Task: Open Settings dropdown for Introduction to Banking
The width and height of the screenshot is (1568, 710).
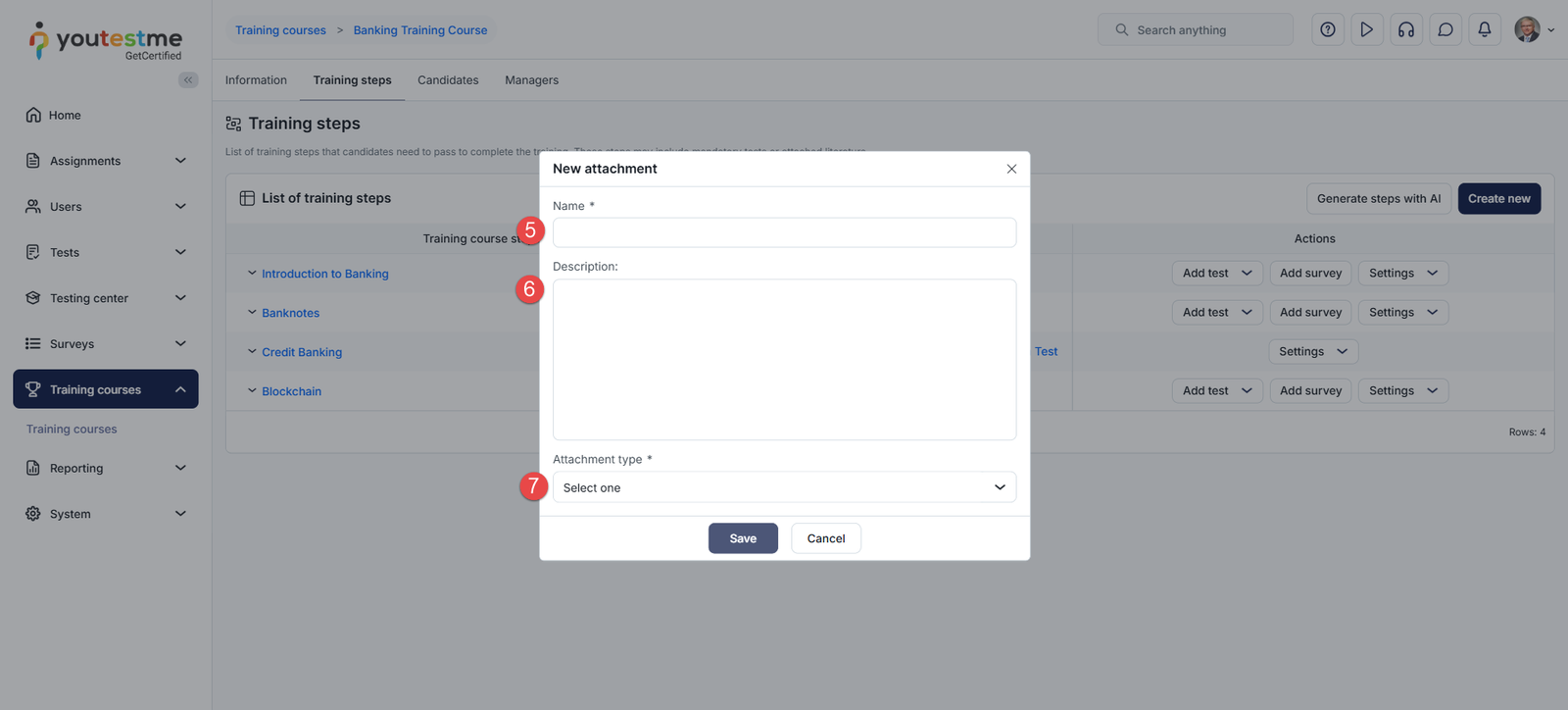Action: coord(1403,273)
